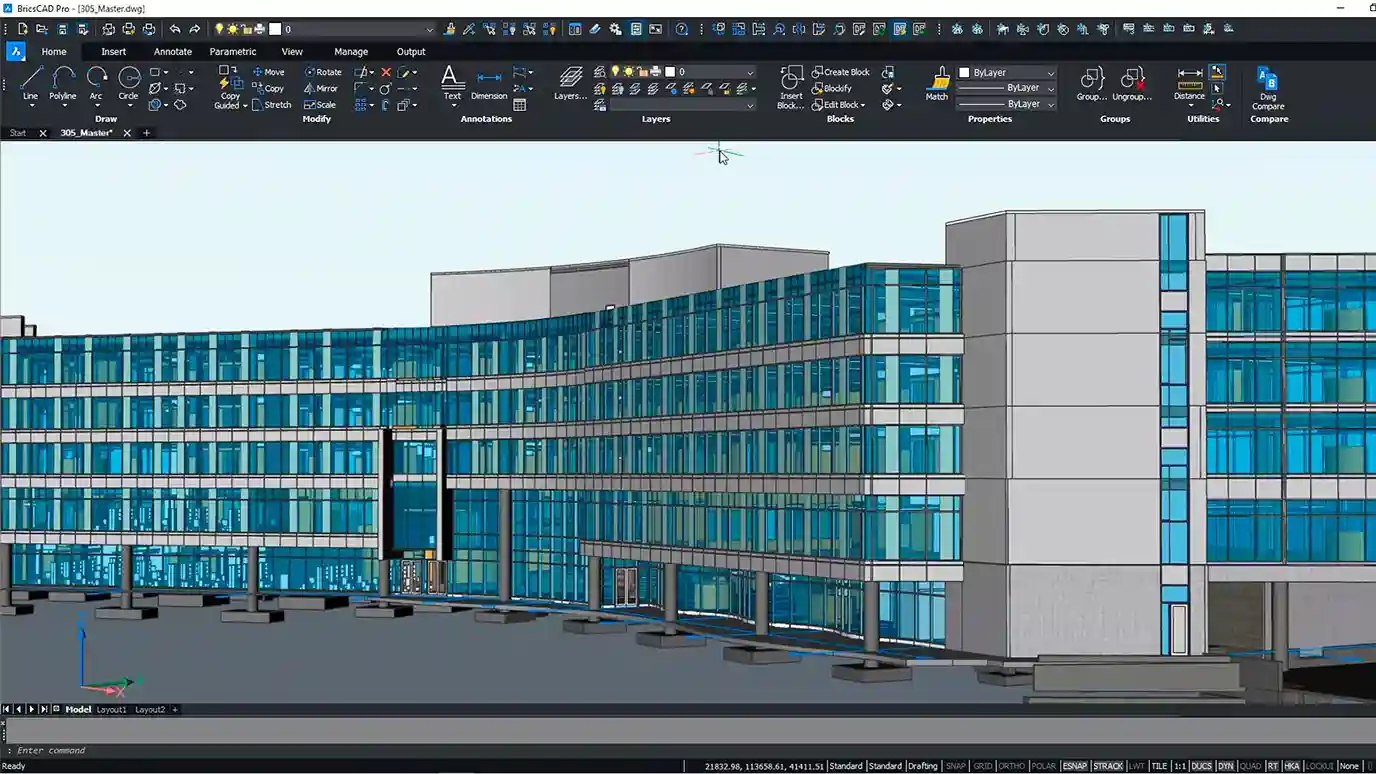Expand the Copy Guided dropdown arrow
This screenshot has width=1376, height=774.
245,106
